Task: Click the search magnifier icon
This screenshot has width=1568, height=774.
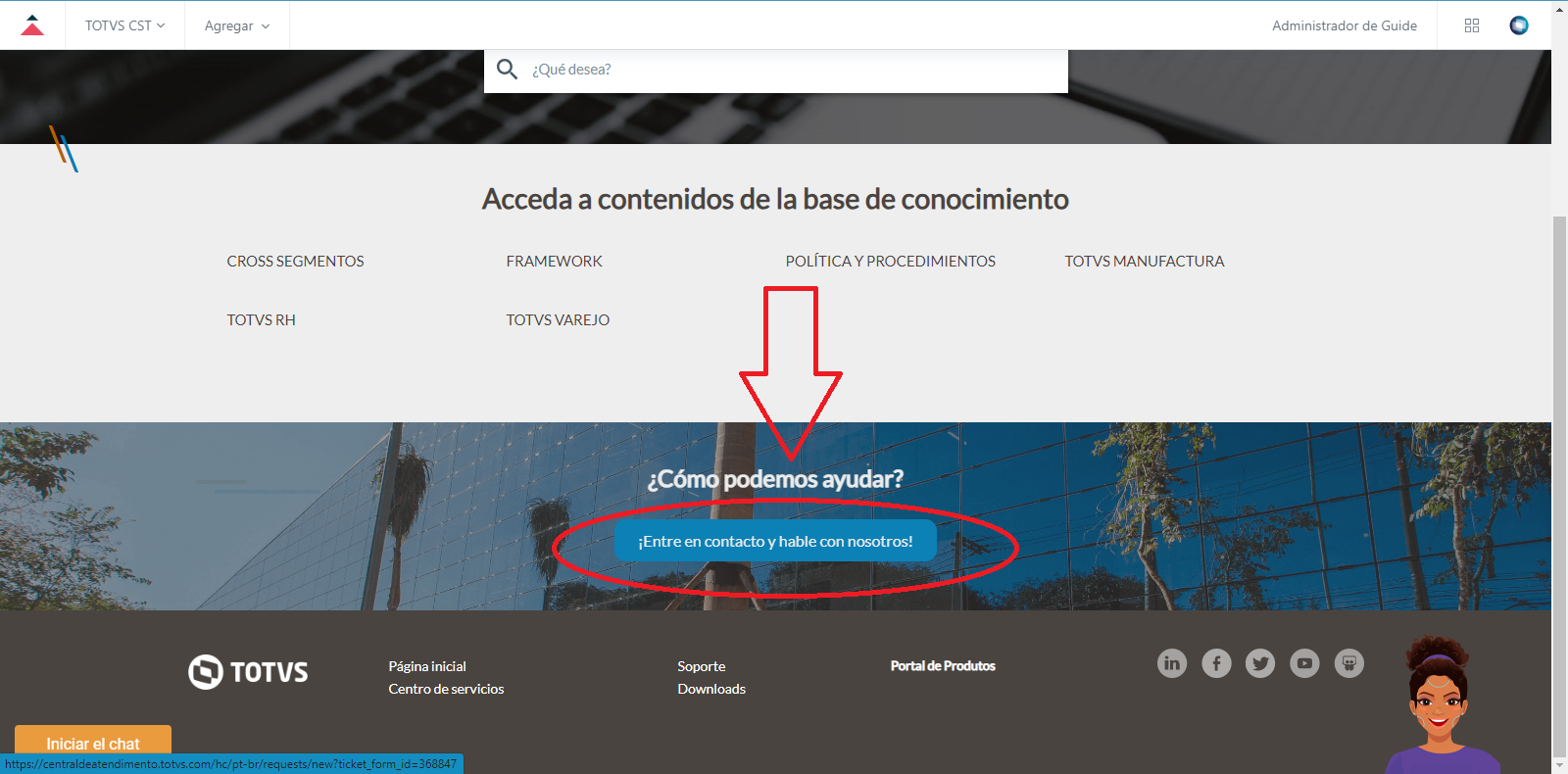Action: tap(507, 69)
